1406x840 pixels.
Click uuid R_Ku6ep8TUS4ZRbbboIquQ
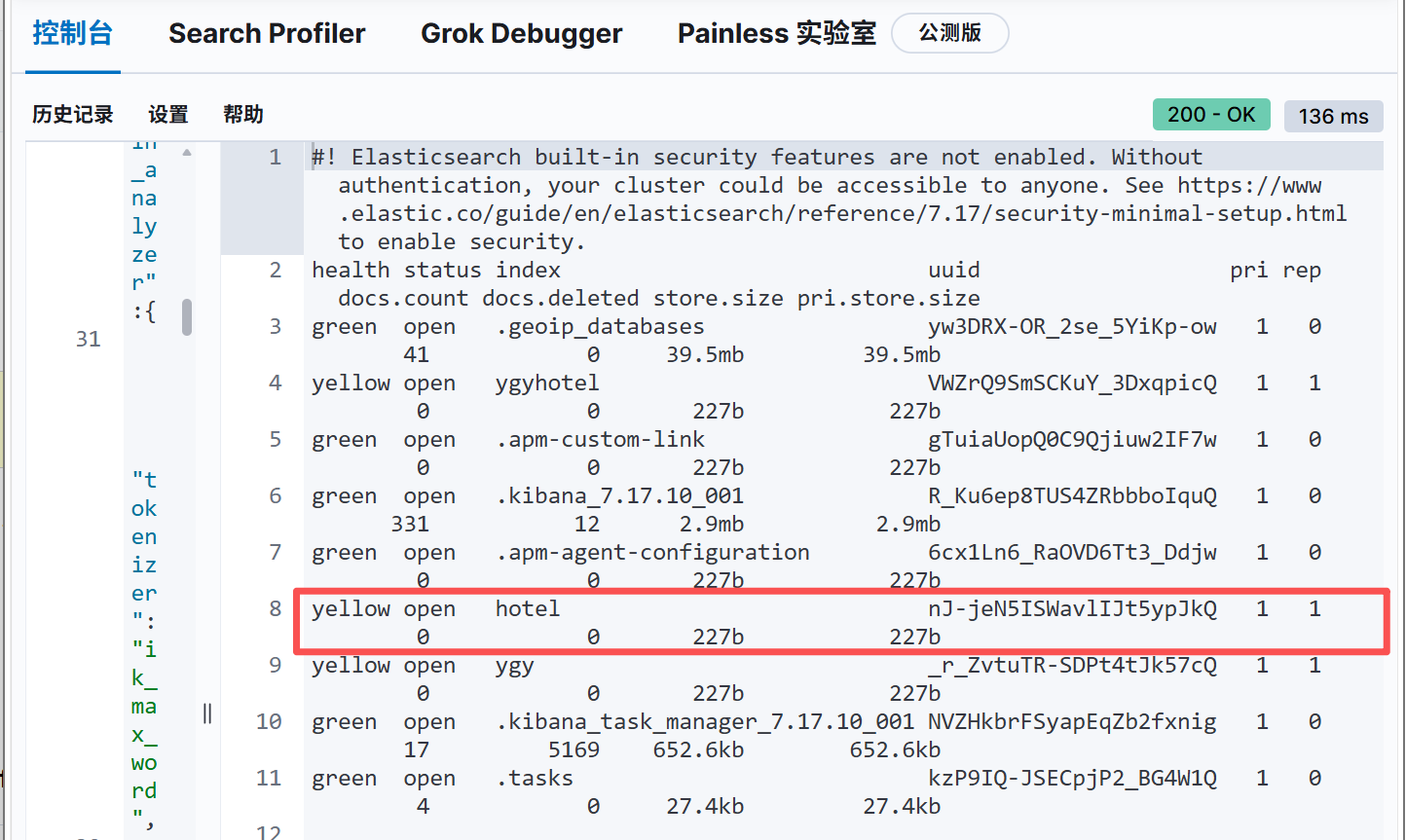(x=1072, y=495)
